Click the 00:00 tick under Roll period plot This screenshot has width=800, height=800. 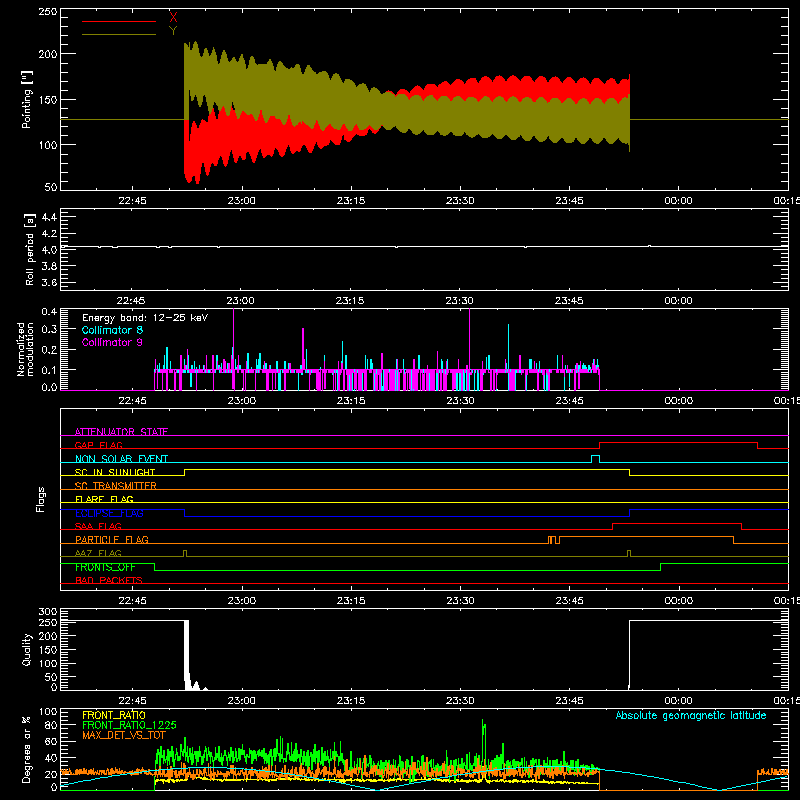[678, 301]
